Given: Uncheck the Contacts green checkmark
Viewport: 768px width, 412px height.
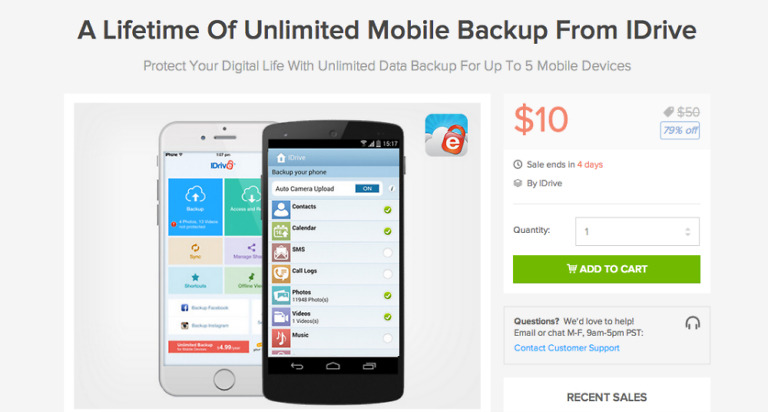Looking at the screenshot, I should click(x=387, y=210).
